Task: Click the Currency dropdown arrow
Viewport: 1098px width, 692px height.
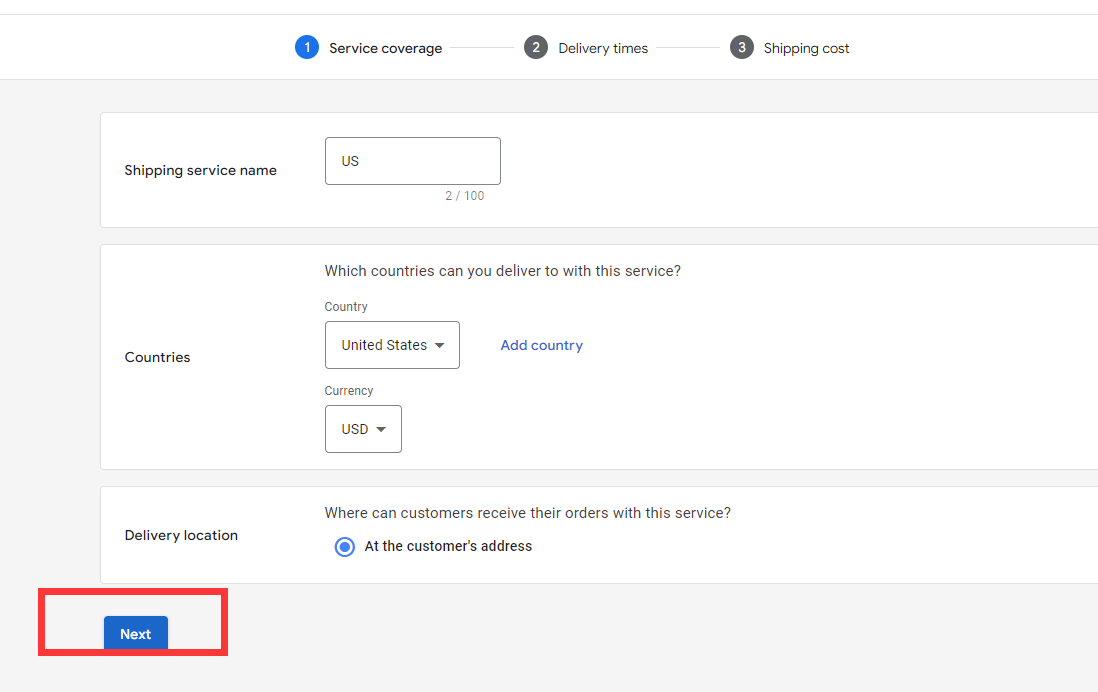Action: pyautogui.click(x=383, y=428)
